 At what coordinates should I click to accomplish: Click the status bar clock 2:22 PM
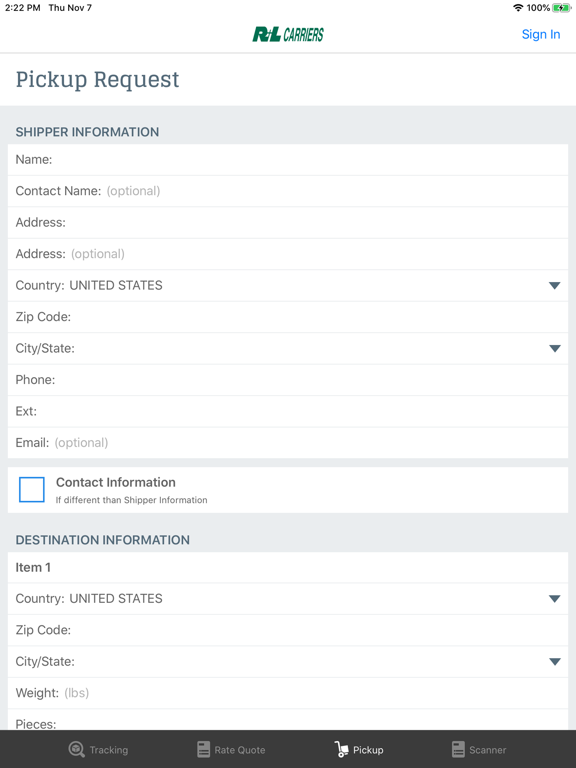(23, 8)
